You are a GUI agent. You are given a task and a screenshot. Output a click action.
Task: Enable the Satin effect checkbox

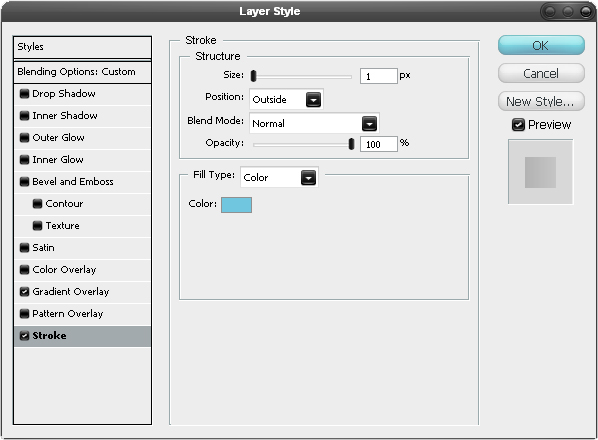tap(24, 248)
